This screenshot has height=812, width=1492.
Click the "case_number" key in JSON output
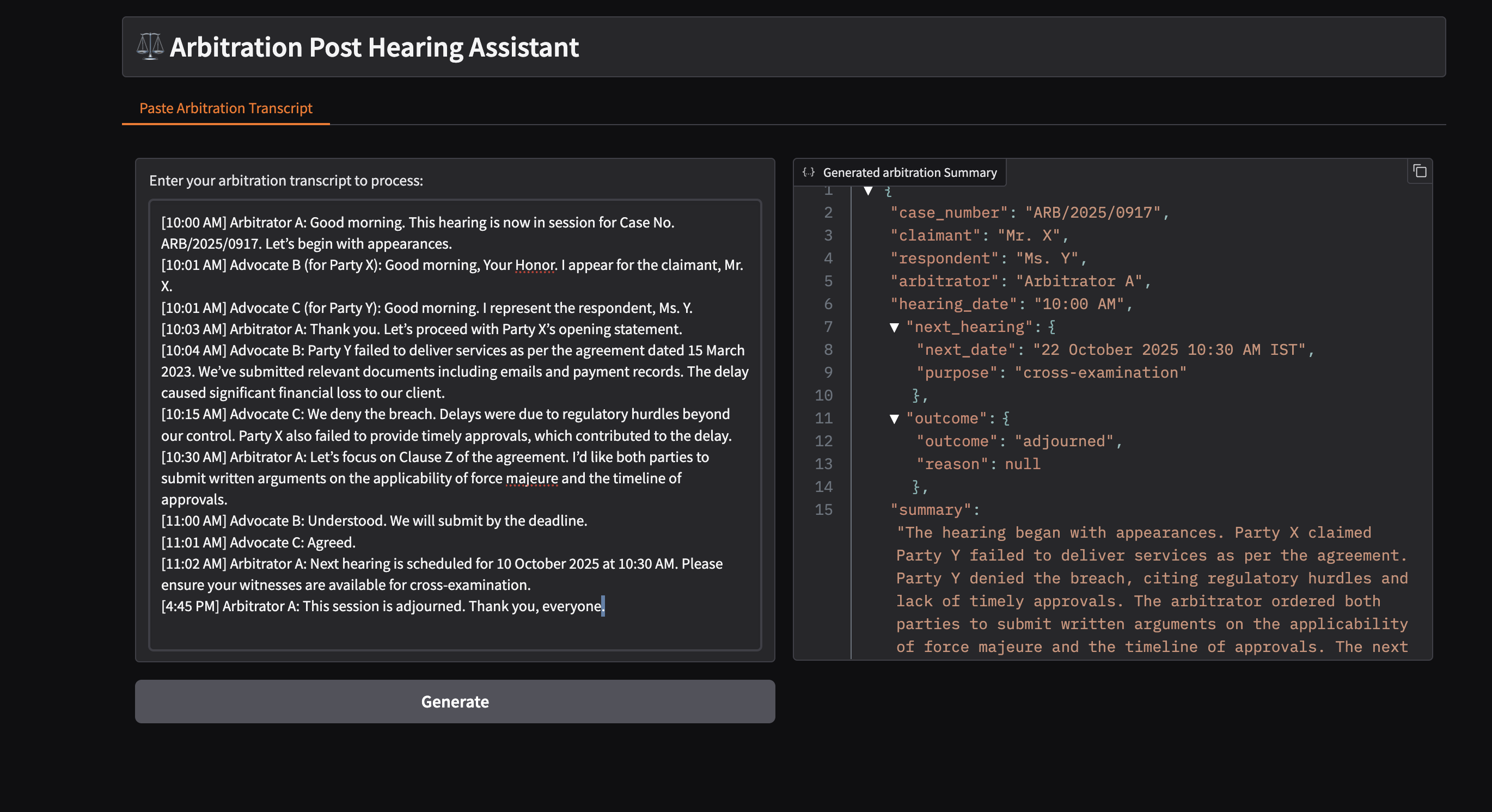[949, 212]
